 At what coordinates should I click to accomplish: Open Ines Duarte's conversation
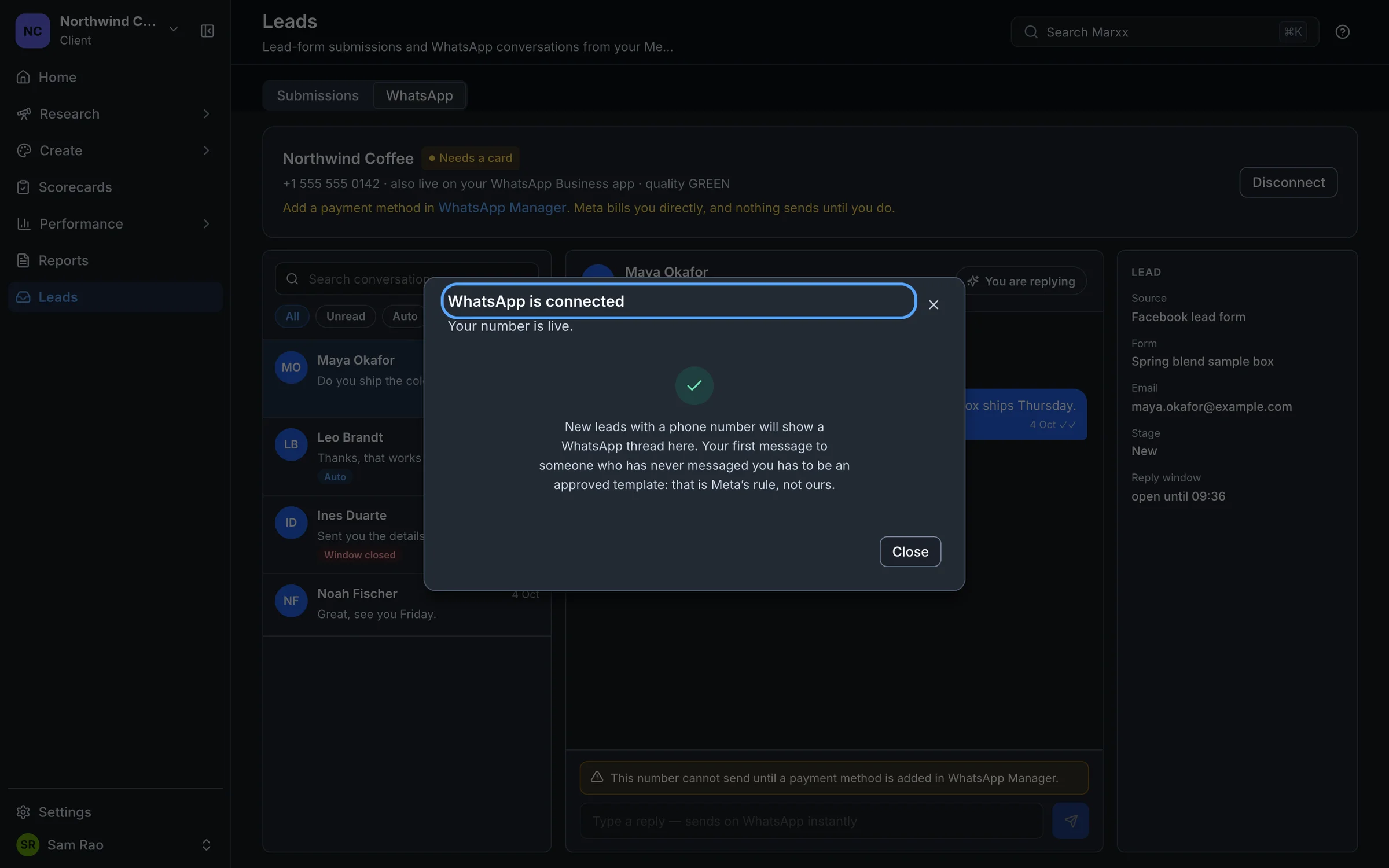(344, 534)
